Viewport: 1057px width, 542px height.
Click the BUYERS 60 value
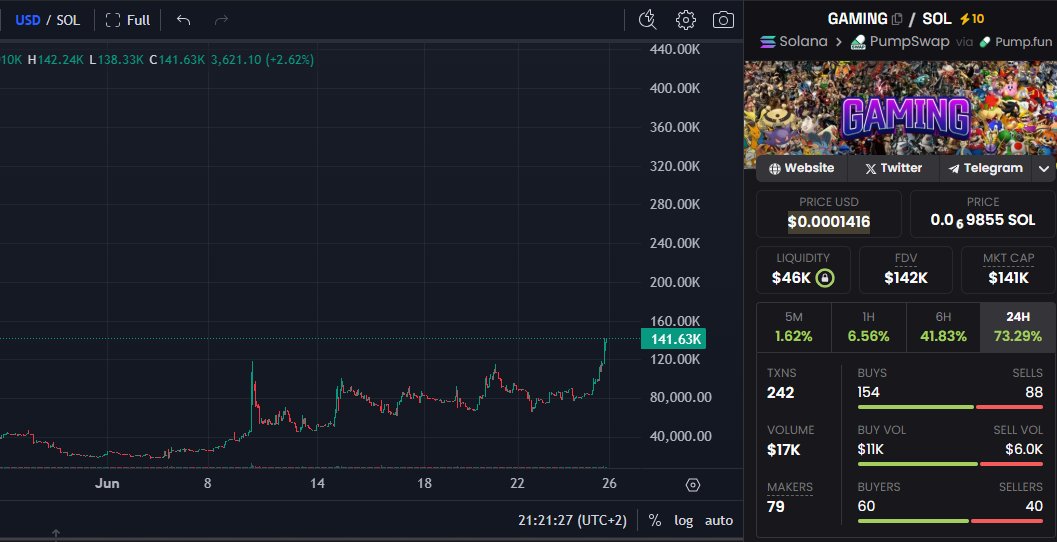pos(866,506)
